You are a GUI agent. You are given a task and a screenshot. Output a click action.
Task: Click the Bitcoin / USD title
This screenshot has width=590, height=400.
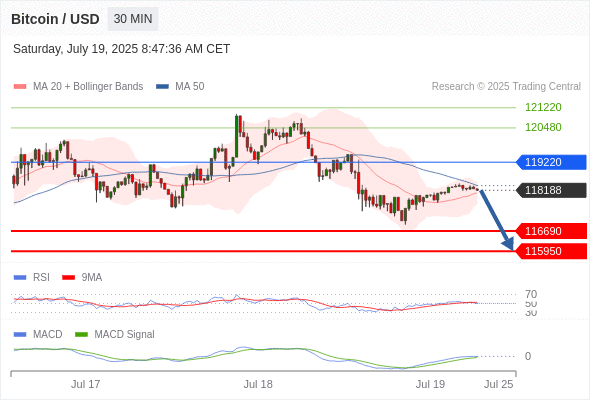[55, 19]
